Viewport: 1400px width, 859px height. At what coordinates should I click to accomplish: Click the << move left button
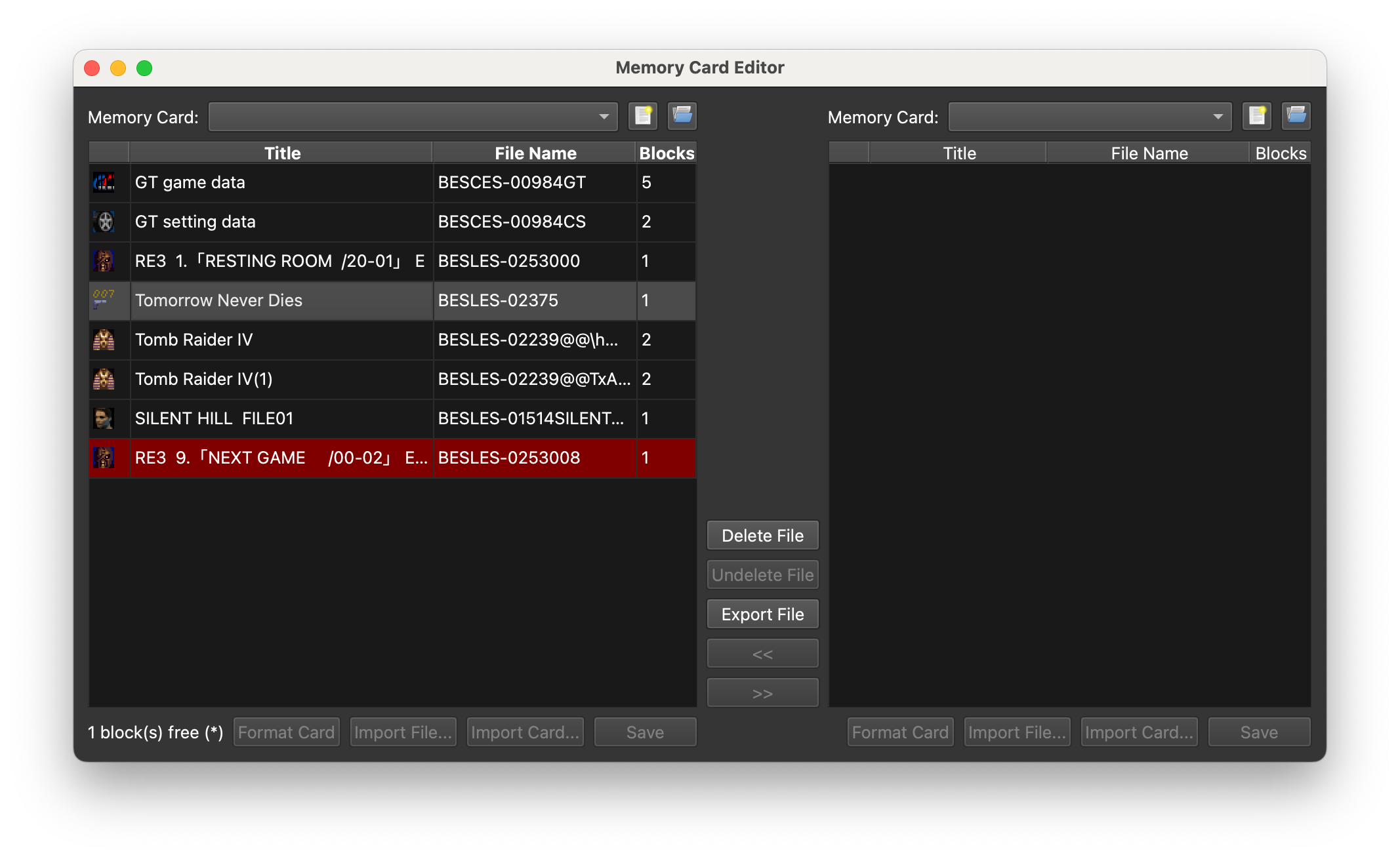pyautogui.click(x=762, y=654)
